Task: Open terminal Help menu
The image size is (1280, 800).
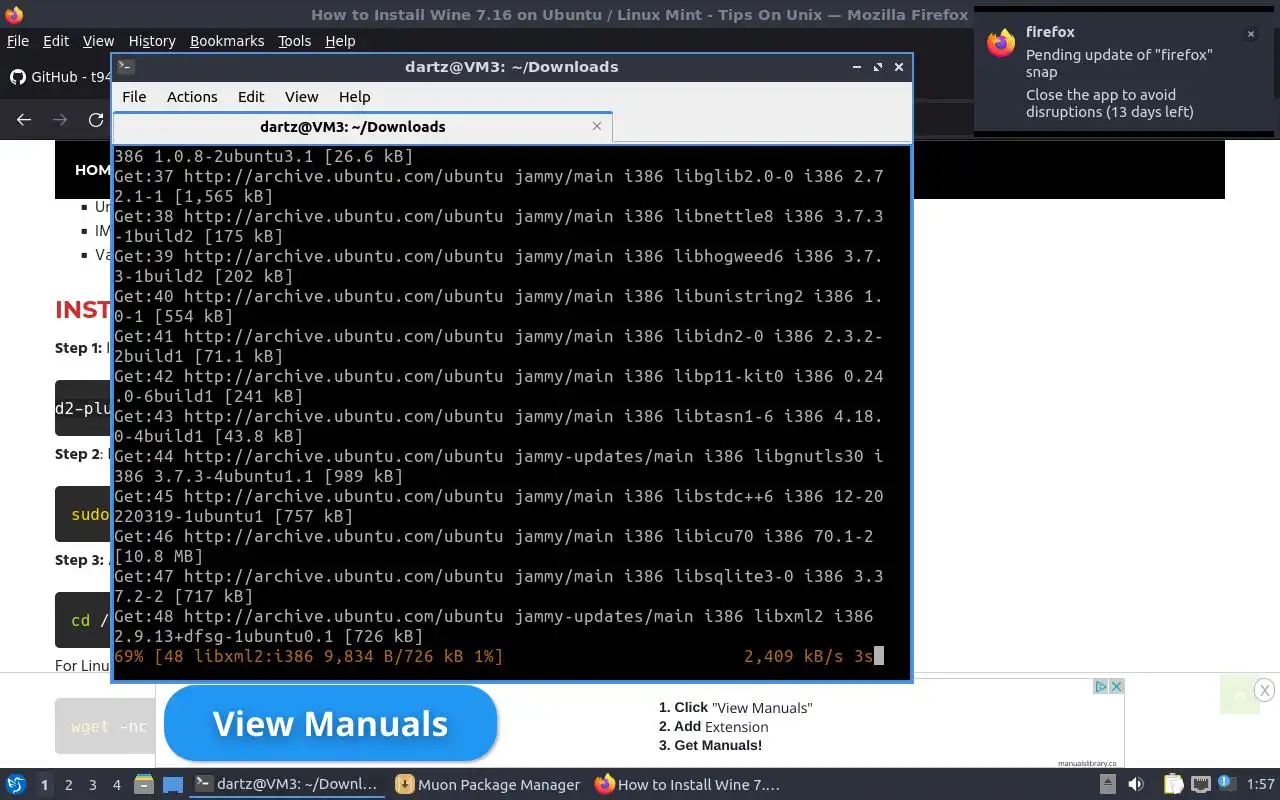Action: click(x=354, y=97)
